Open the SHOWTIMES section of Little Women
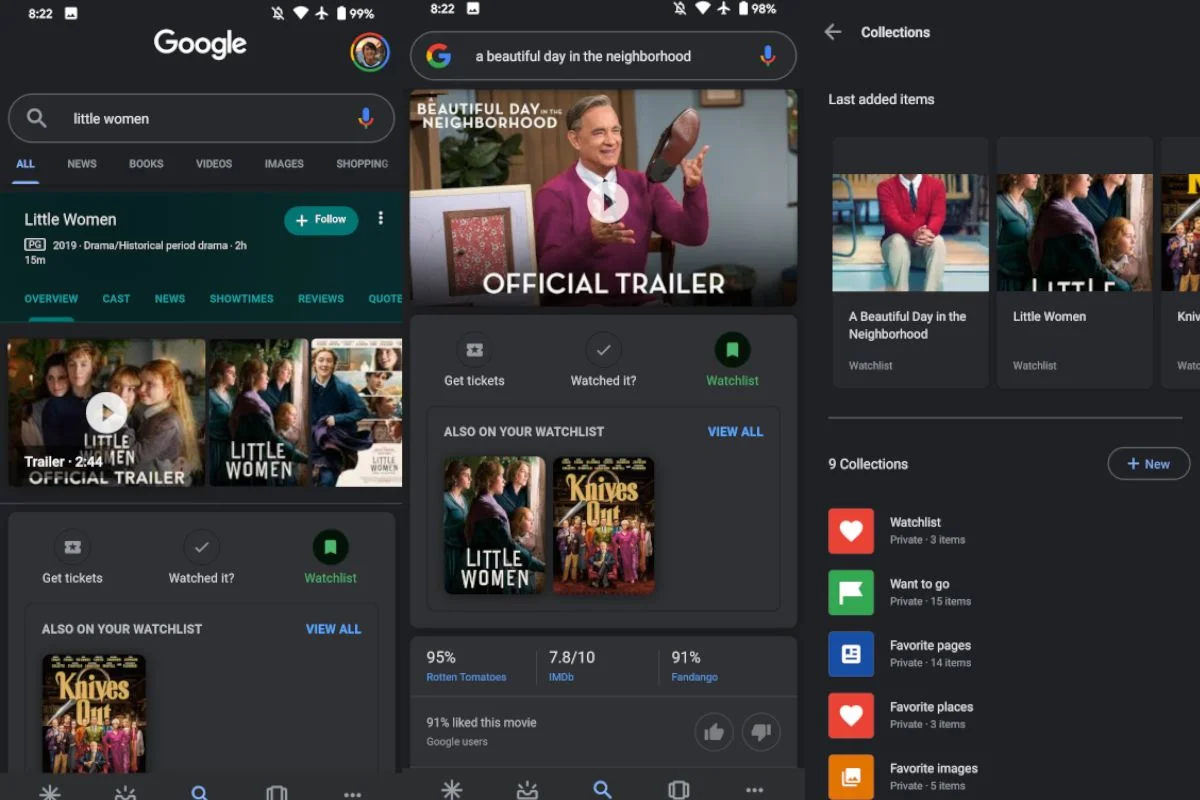 (x=241, y=299)
